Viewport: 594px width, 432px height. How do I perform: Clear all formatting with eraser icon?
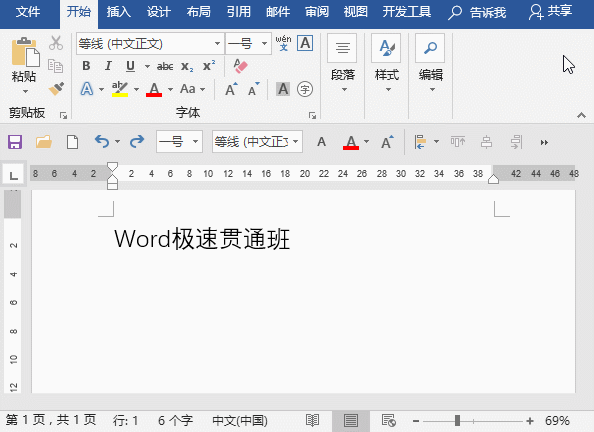pyautogui.click(x=240, y=66)
